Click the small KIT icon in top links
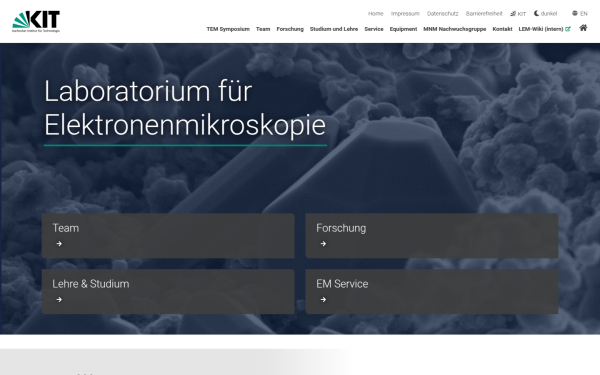 coord(513,14)
